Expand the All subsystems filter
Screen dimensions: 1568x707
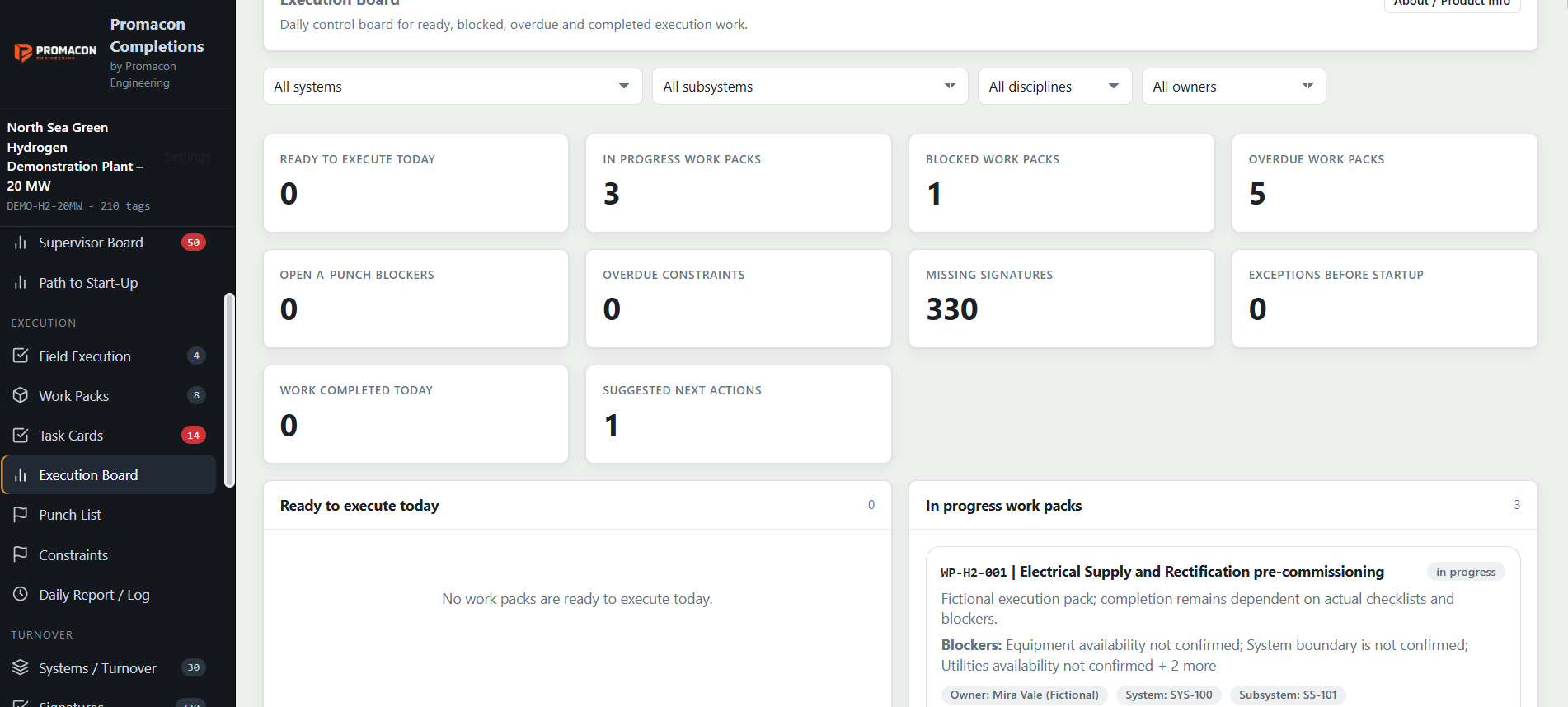(810, 87)
